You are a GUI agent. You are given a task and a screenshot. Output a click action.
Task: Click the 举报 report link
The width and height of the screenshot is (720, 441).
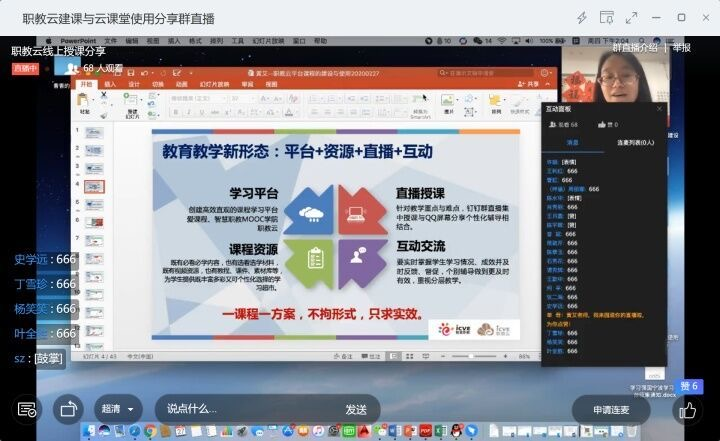click(681, 46)
